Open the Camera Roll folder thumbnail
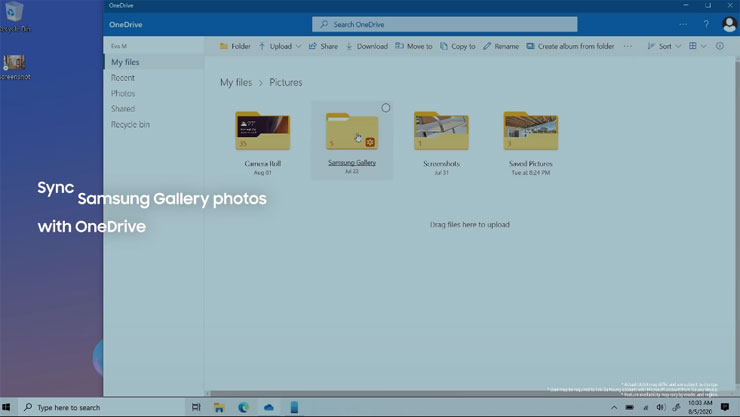This screenshot has width=740, height=417. pos(263,131)
